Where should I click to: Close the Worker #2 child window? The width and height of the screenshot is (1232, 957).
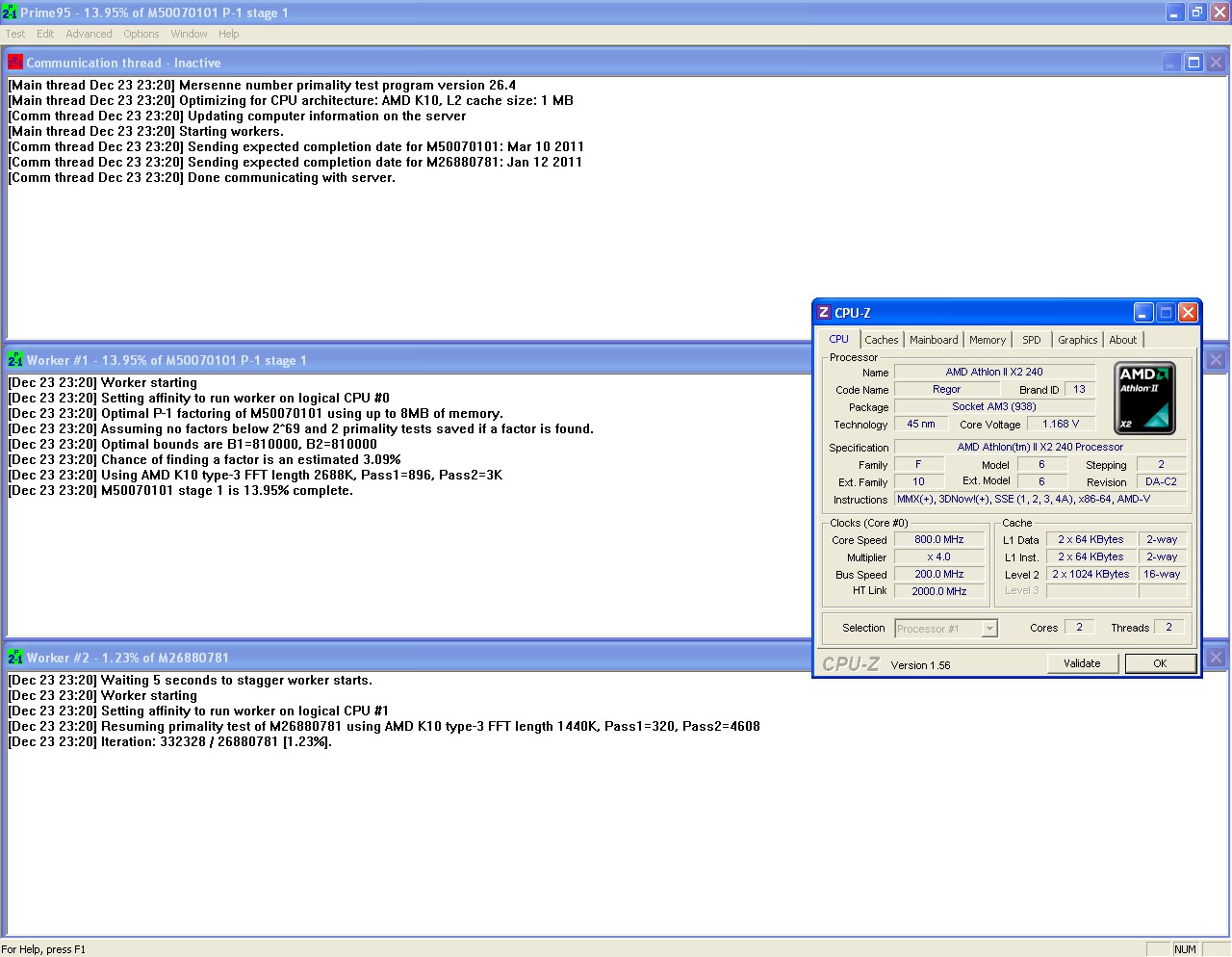tap(1216, 658)
